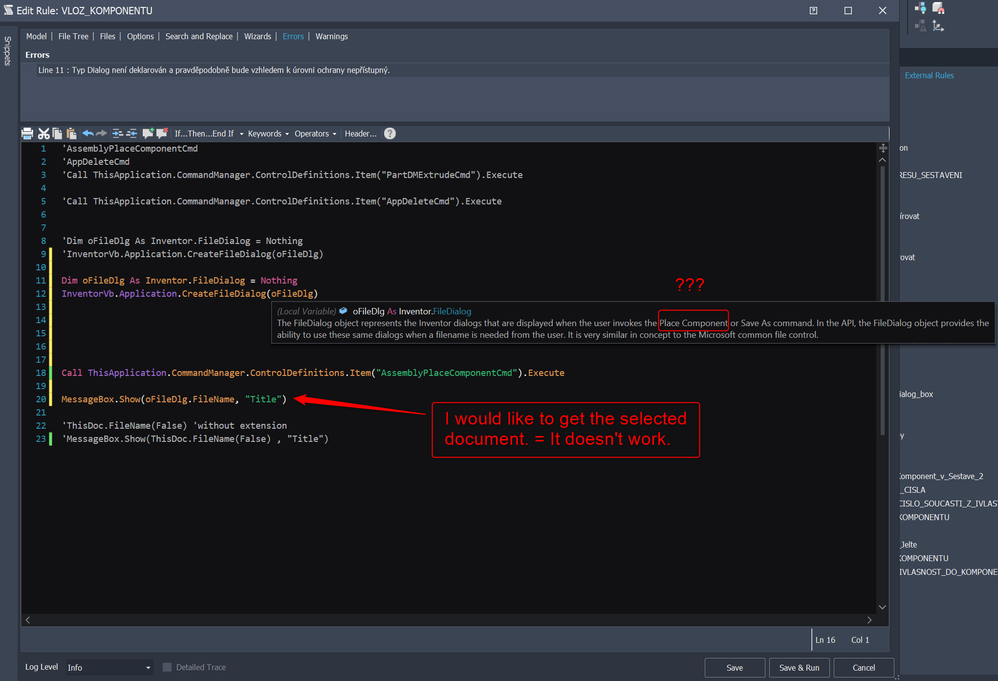
Task: Switch to the File Tree tab
Action: coord(73,36)
